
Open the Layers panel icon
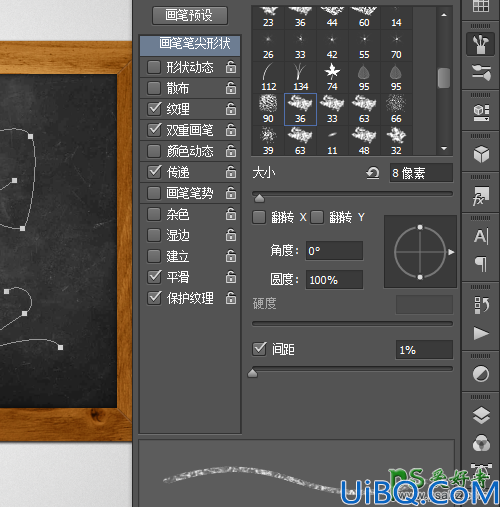tap(481, 415)
